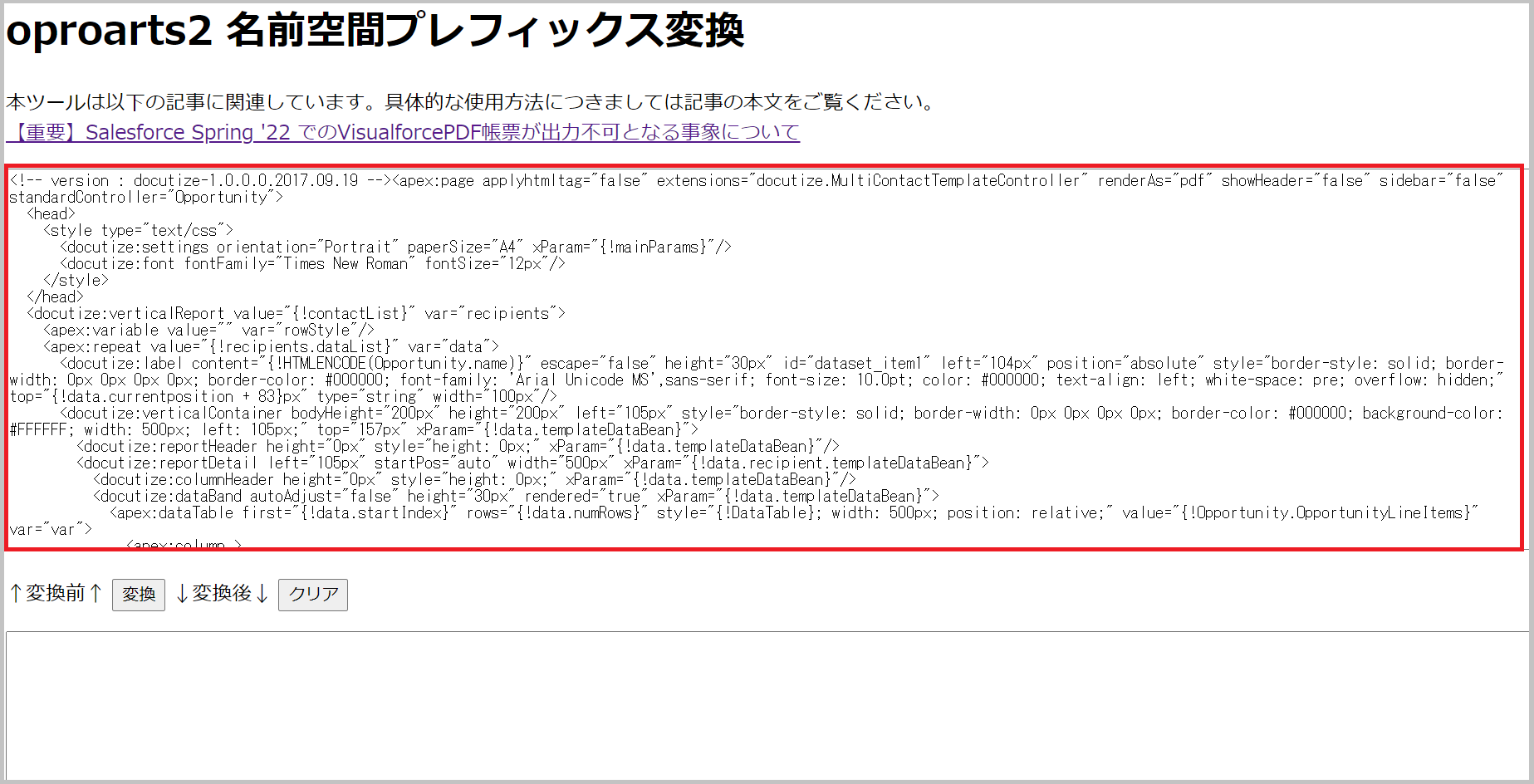Click the ↓変換後↓ label text

pyautogui.click(x=222, y=593)
